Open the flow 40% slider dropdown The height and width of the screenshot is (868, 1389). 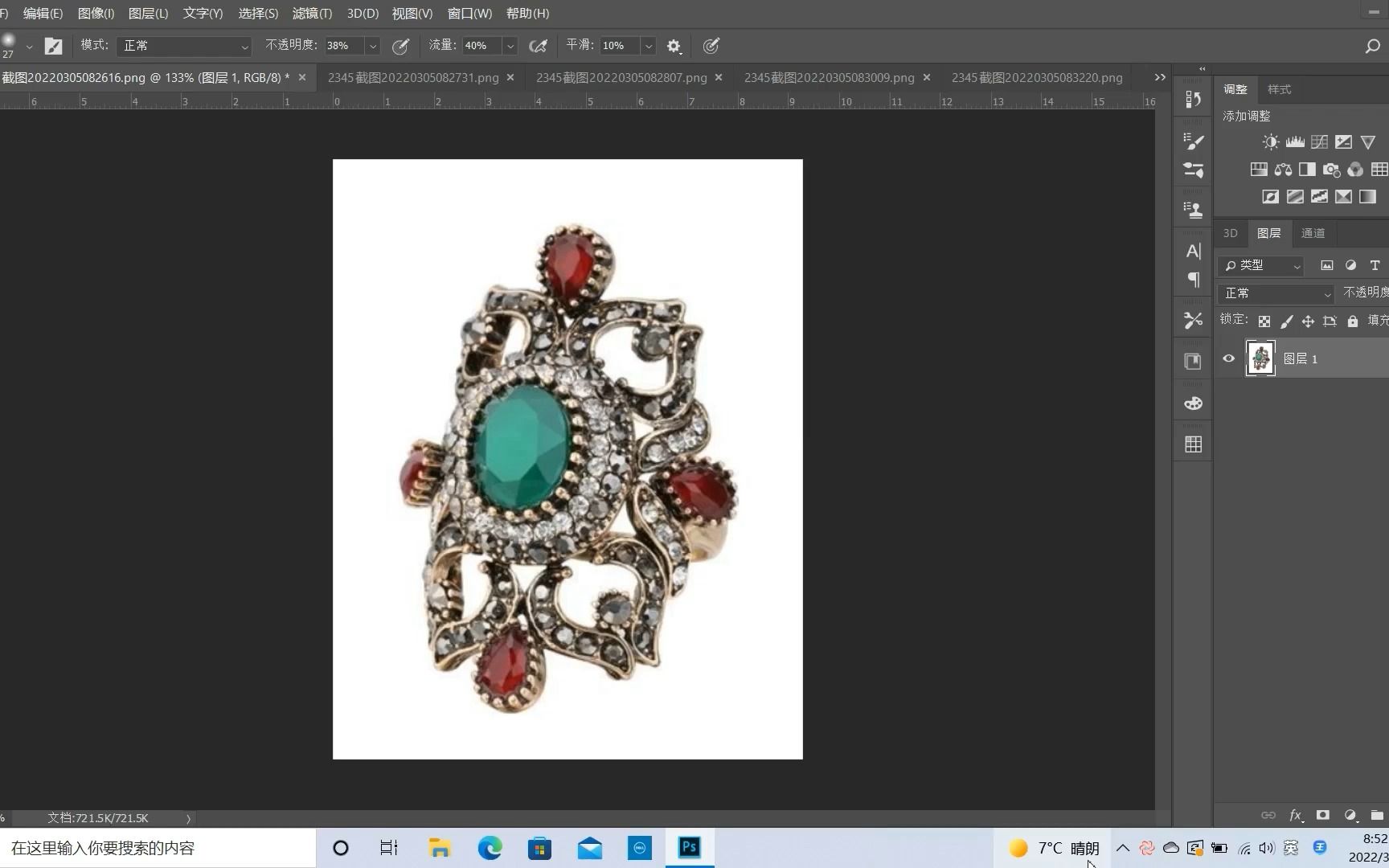click(510, 46)
